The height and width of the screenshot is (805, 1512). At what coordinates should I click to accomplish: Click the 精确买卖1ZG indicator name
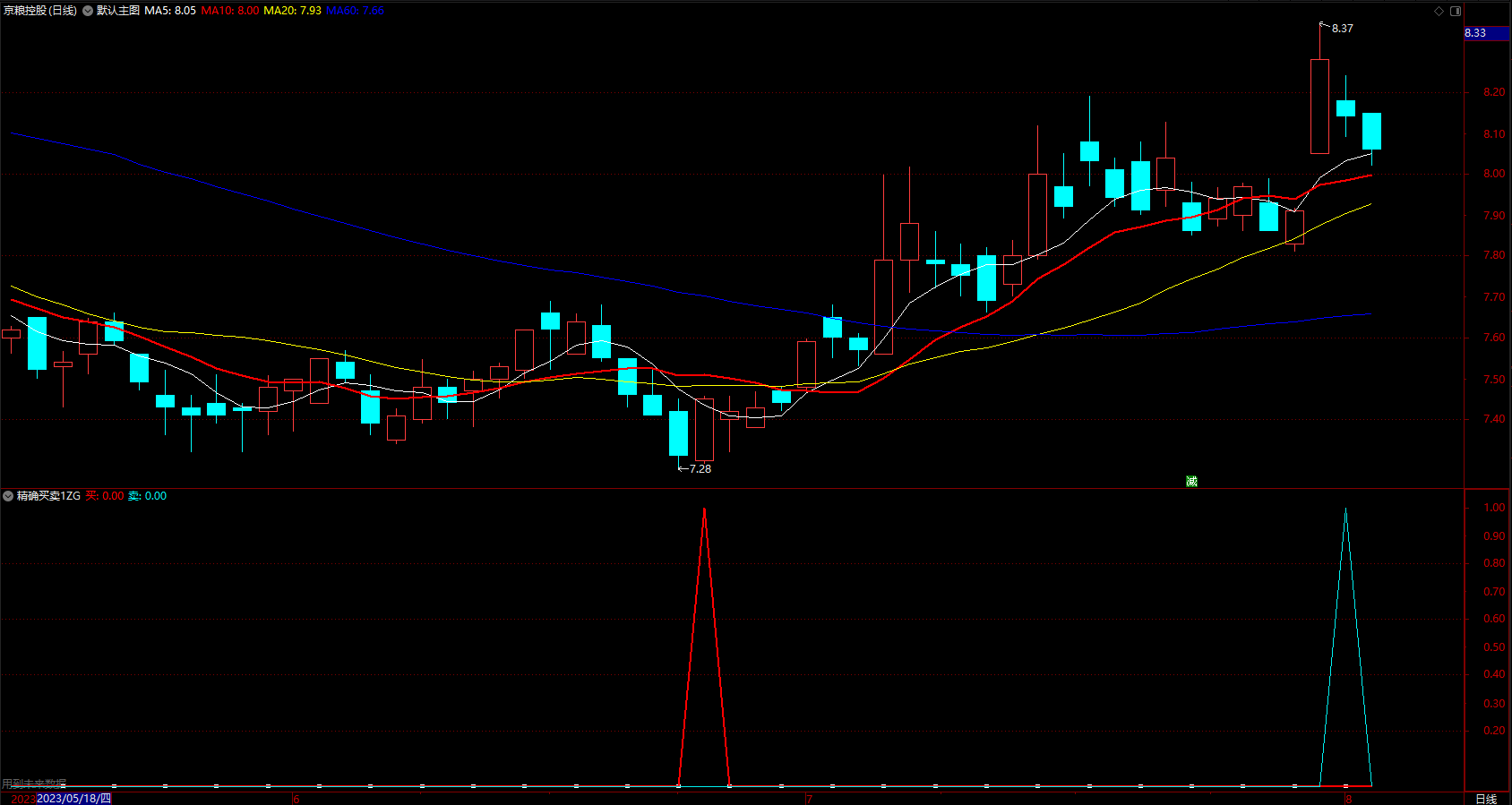(x=48, y=496)
